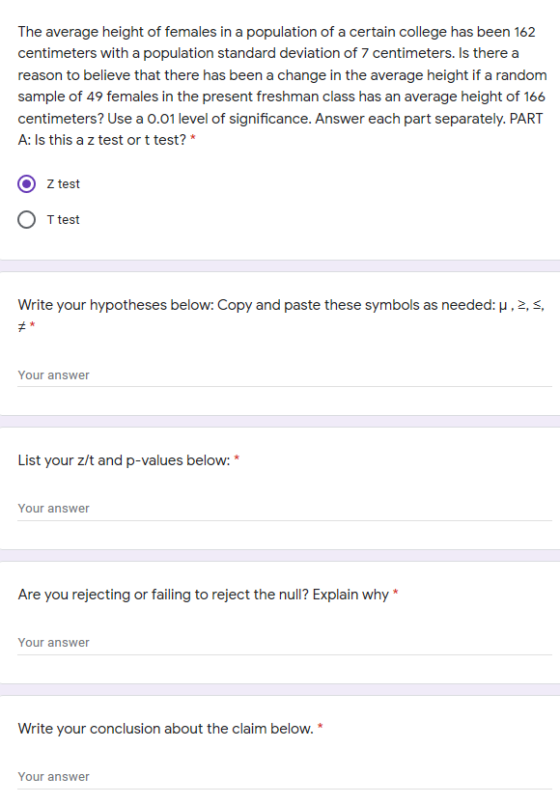Click the "Write your conclusion about the claim" heading
Viewport: 560px width, 804px height.
[x=166, y=729]
